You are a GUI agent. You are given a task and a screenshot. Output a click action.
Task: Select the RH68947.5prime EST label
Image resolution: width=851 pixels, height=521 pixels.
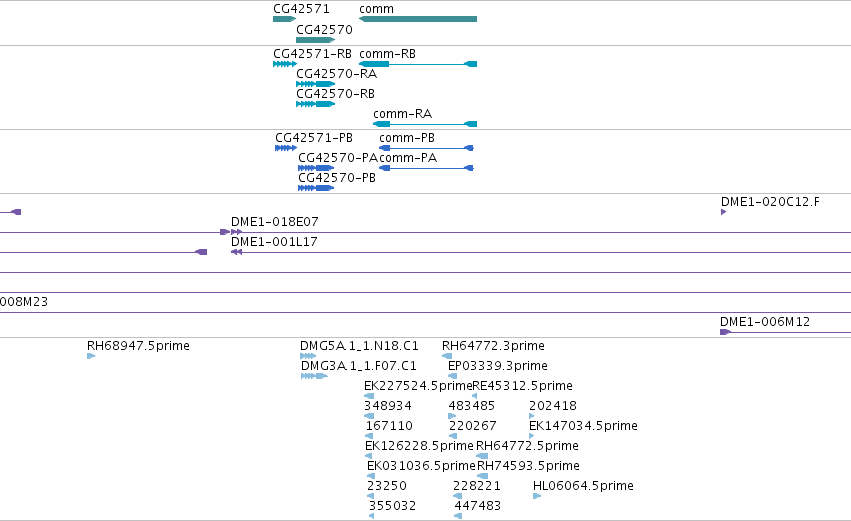pos(138,346)
